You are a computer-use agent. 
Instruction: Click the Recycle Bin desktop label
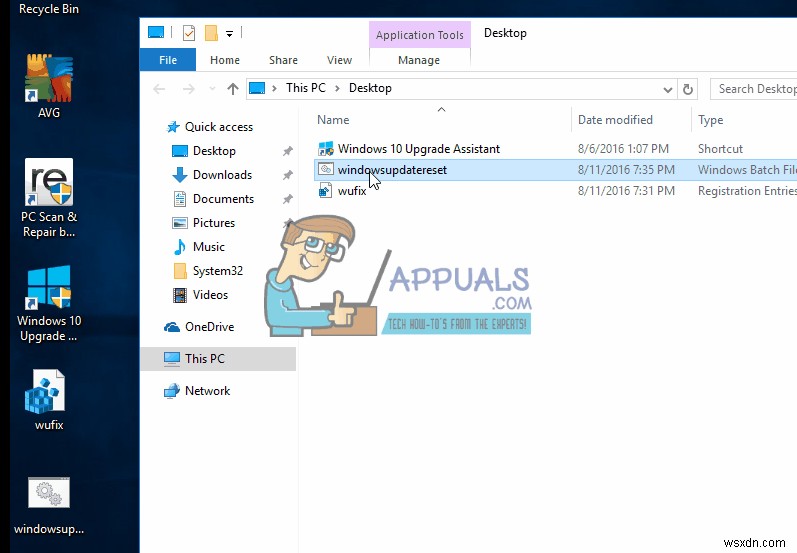point(49,9)
